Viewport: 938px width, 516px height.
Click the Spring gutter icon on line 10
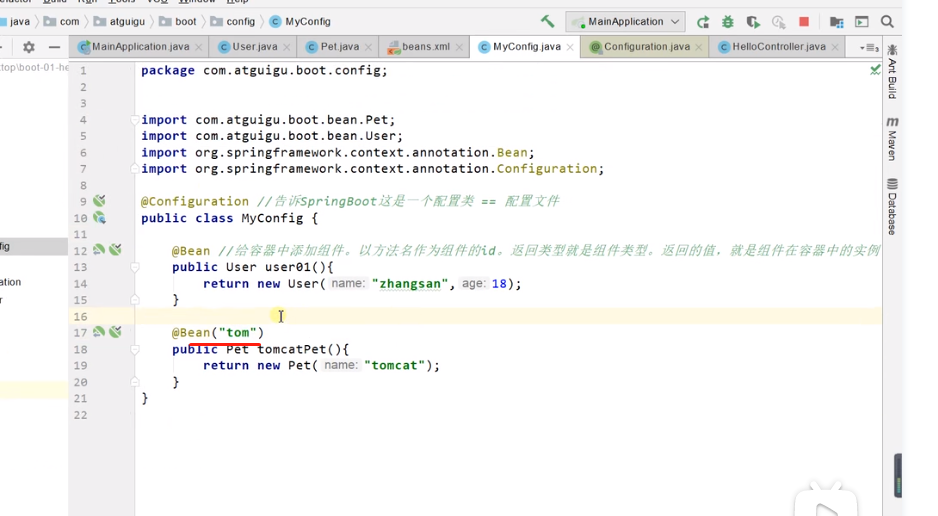point(99,218)
